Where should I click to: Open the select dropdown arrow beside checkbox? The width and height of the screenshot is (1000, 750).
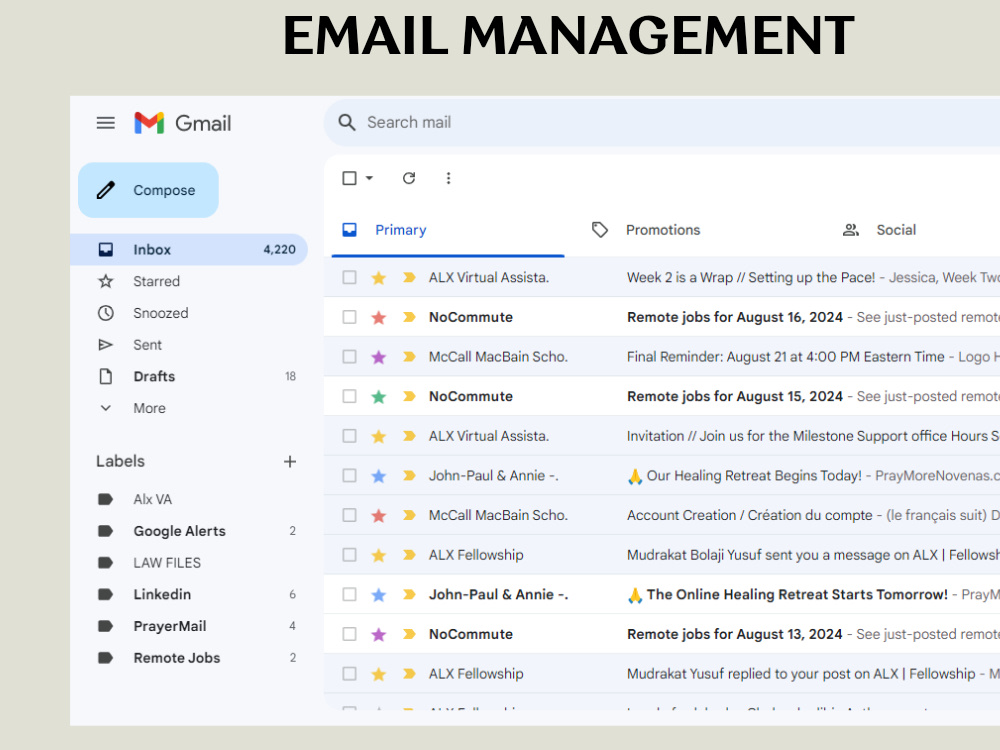369,178
